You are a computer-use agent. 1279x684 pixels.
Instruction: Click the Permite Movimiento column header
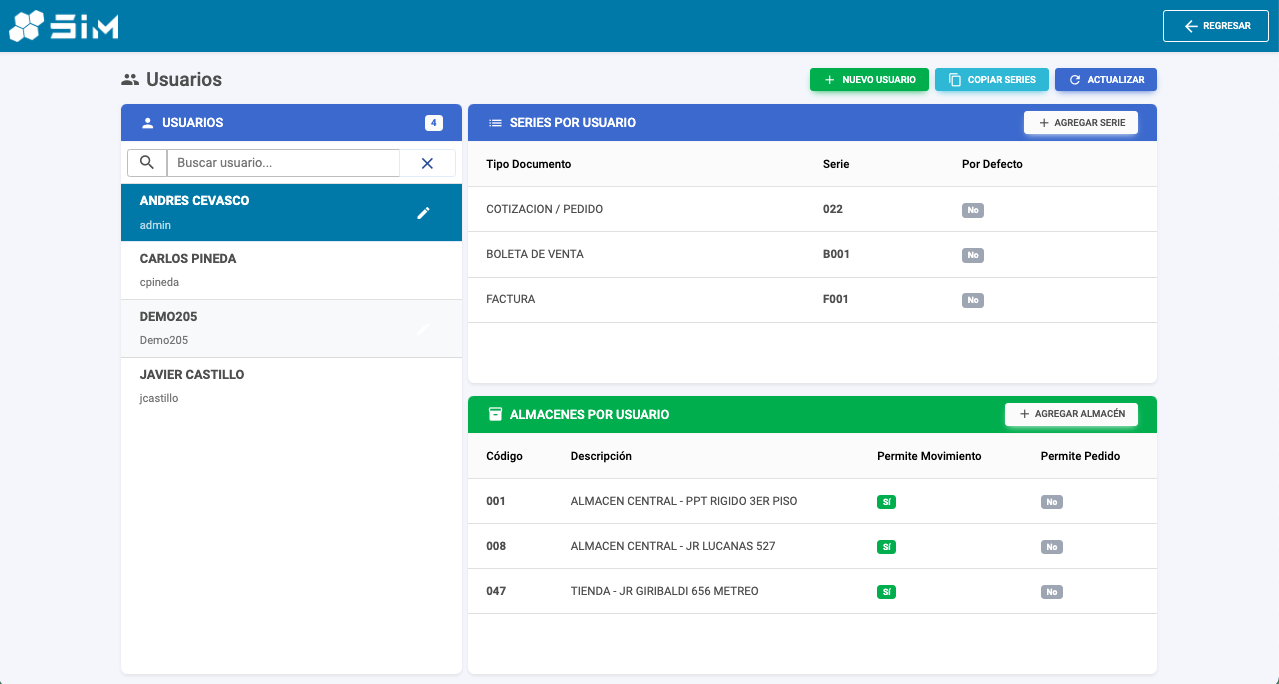(929, 456)
